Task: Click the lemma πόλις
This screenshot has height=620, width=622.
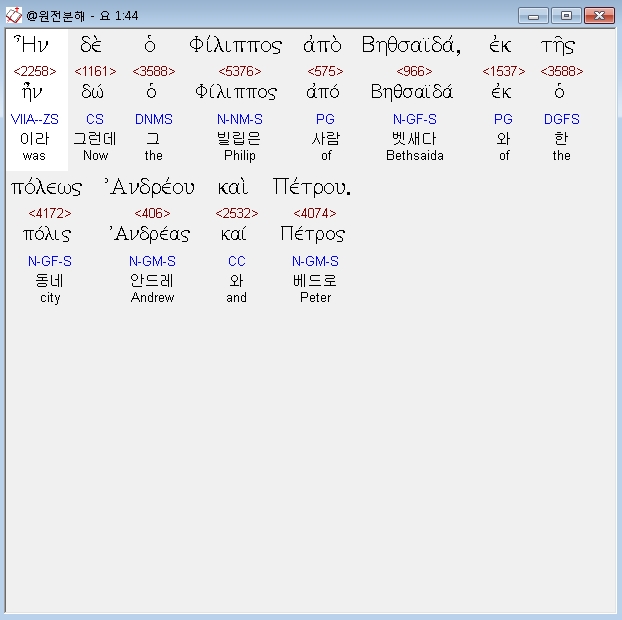Action: pos(47,234)
